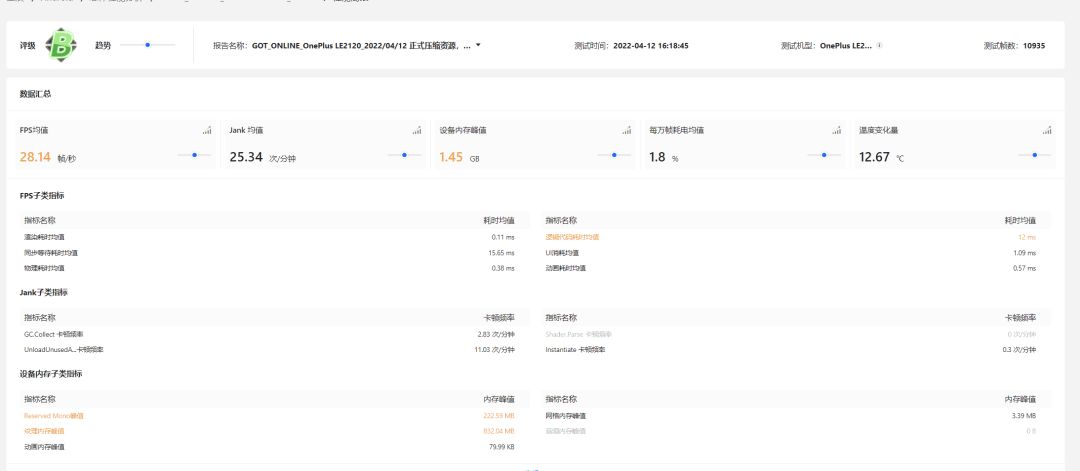Screen dimensions: 1080x471
Task: Select the GOT_ONLINE_OnePlus report name
Action: tap(362, 45)
